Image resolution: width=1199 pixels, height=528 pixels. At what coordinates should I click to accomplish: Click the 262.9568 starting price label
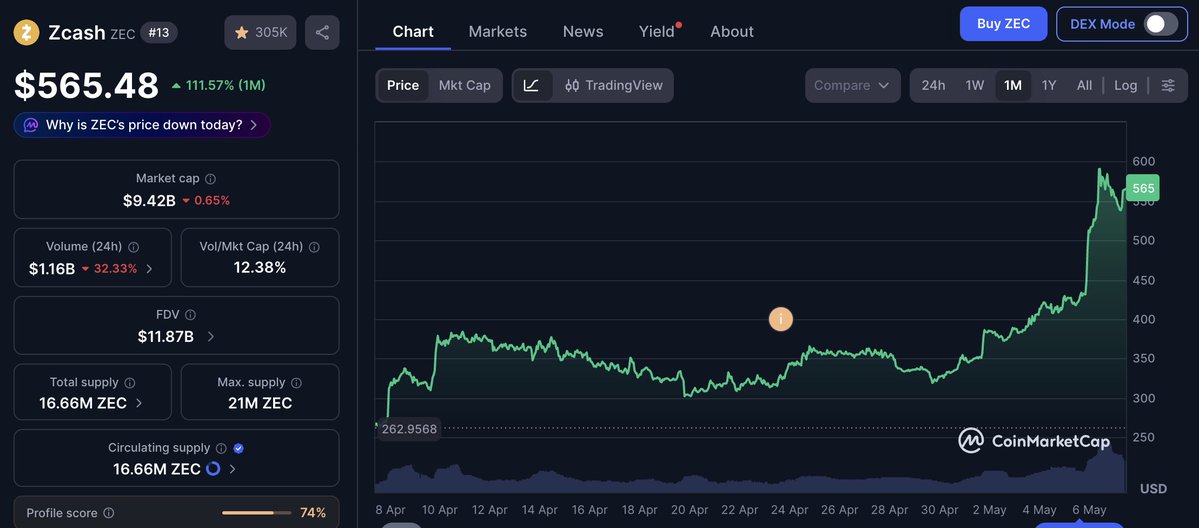point(409,429)
